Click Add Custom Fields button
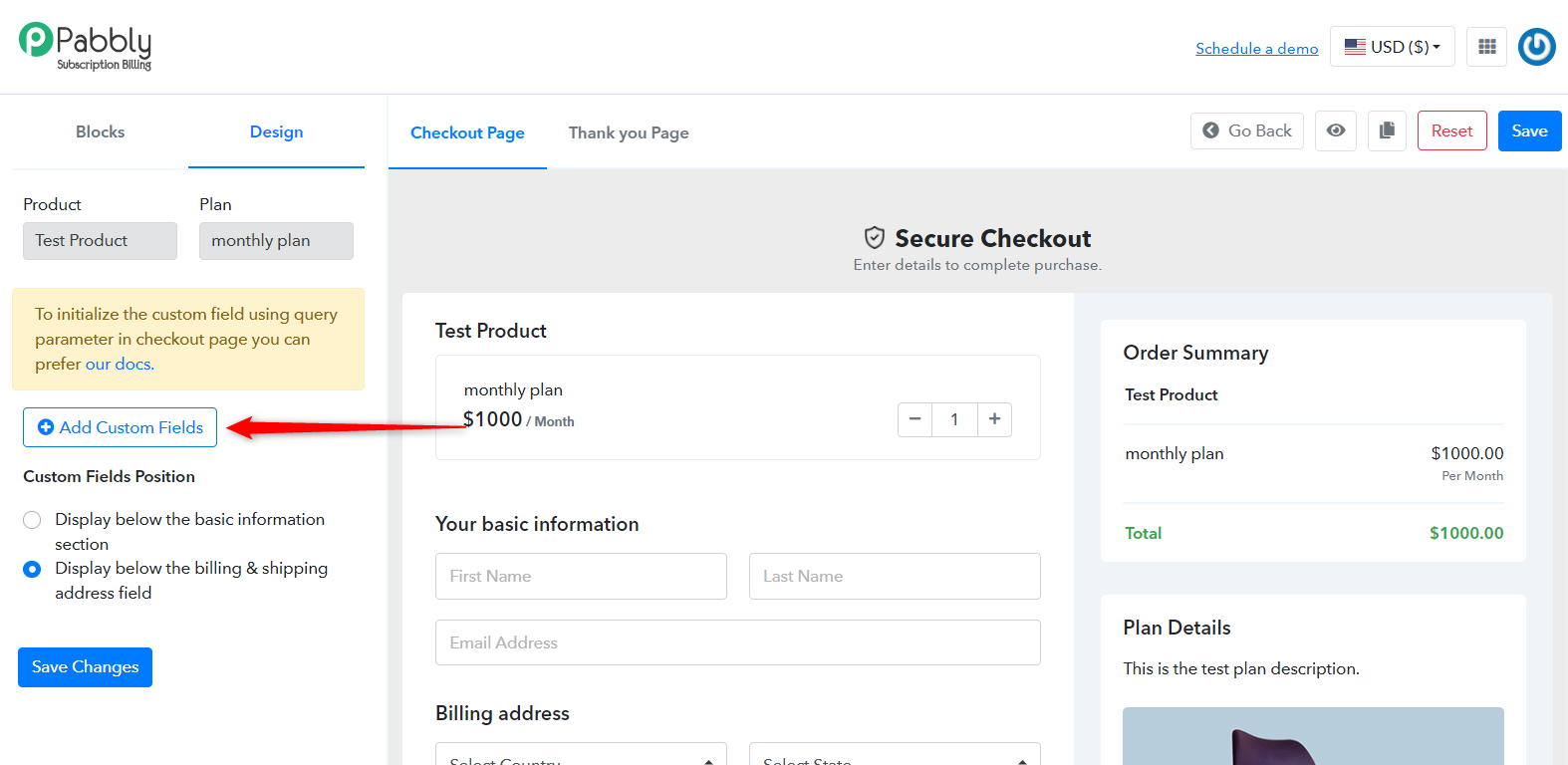Screen dimensions: 1568x765 point(120,427)
